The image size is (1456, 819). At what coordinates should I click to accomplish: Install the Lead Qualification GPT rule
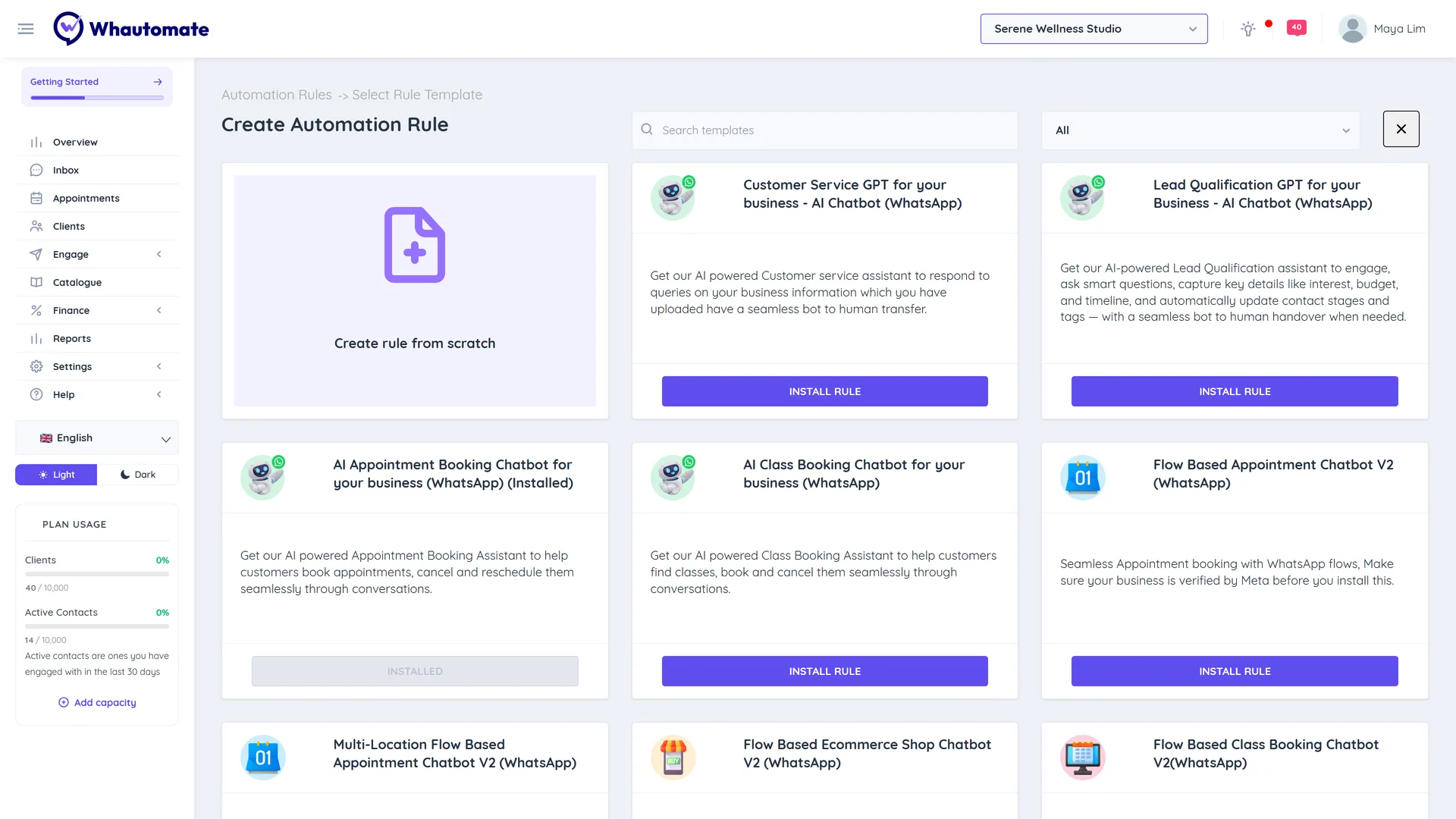tap(1235, 391)
